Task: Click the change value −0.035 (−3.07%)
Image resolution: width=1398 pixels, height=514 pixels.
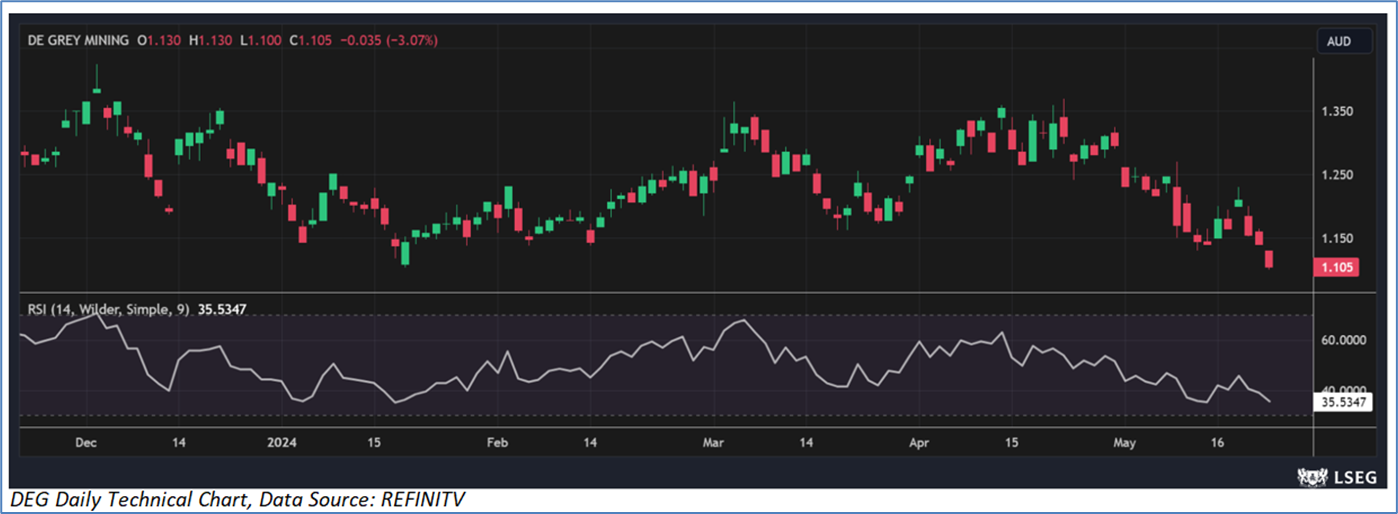Action: 390,40
